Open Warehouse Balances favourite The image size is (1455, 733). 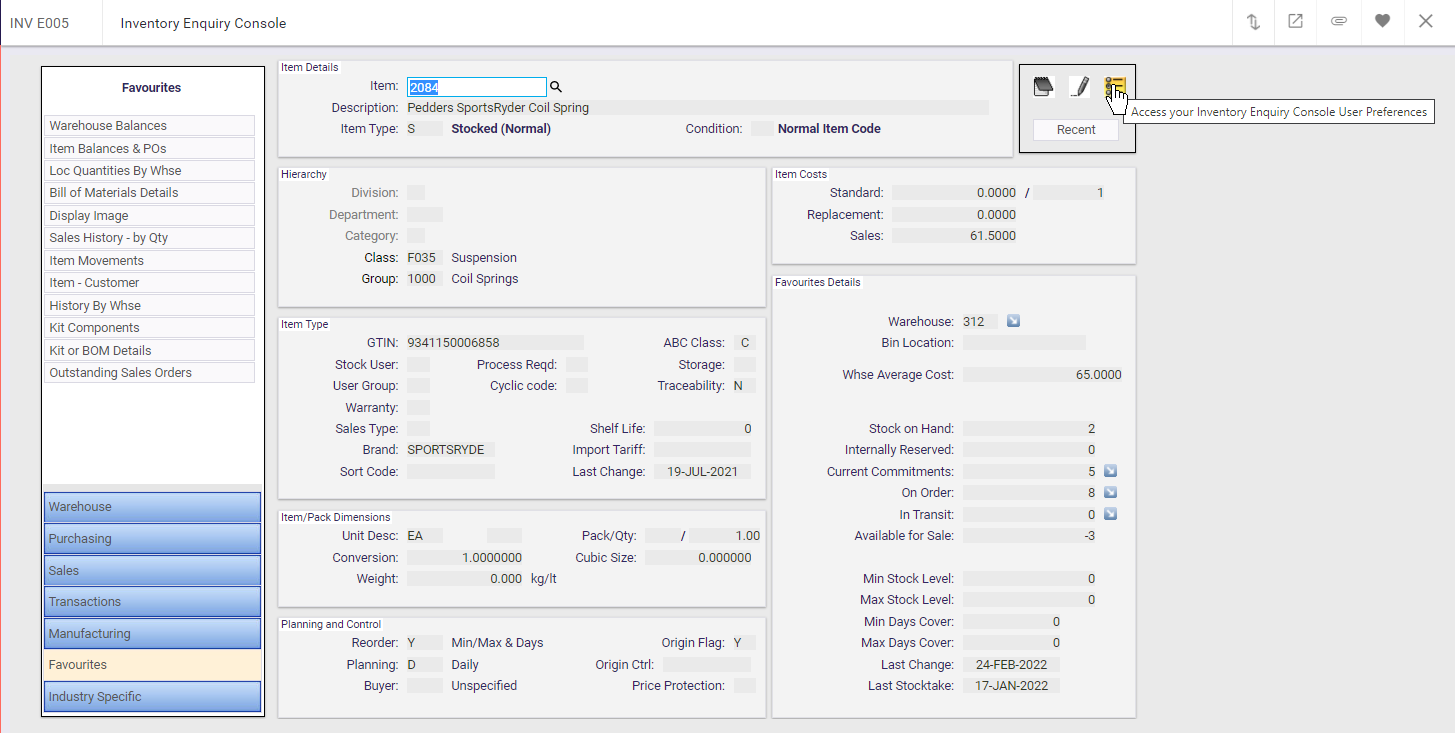150,126
